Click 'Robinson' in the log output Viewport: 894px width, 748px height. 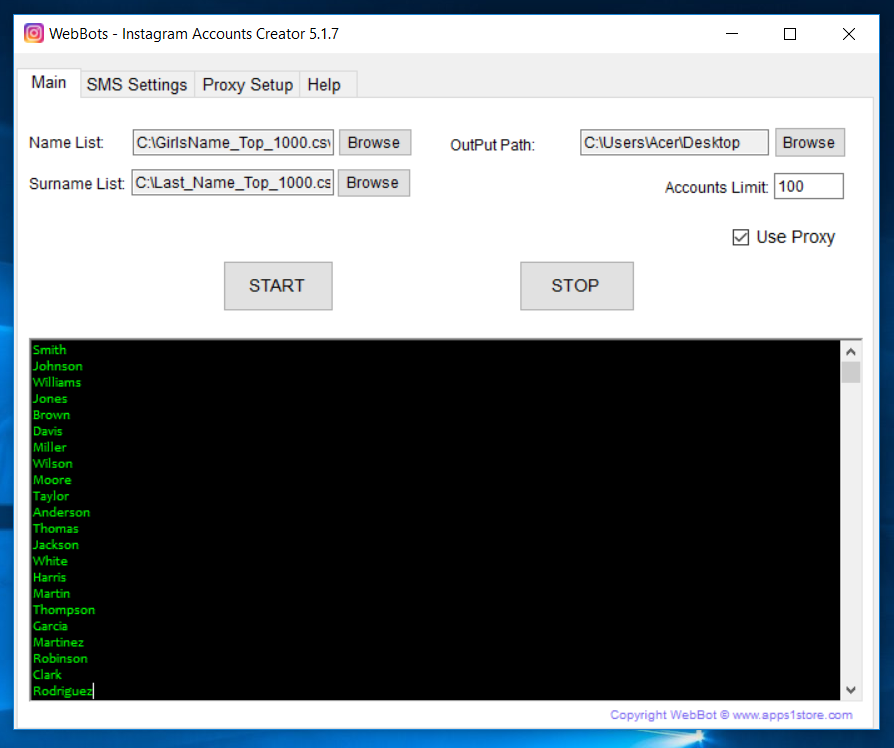[60, 658]
